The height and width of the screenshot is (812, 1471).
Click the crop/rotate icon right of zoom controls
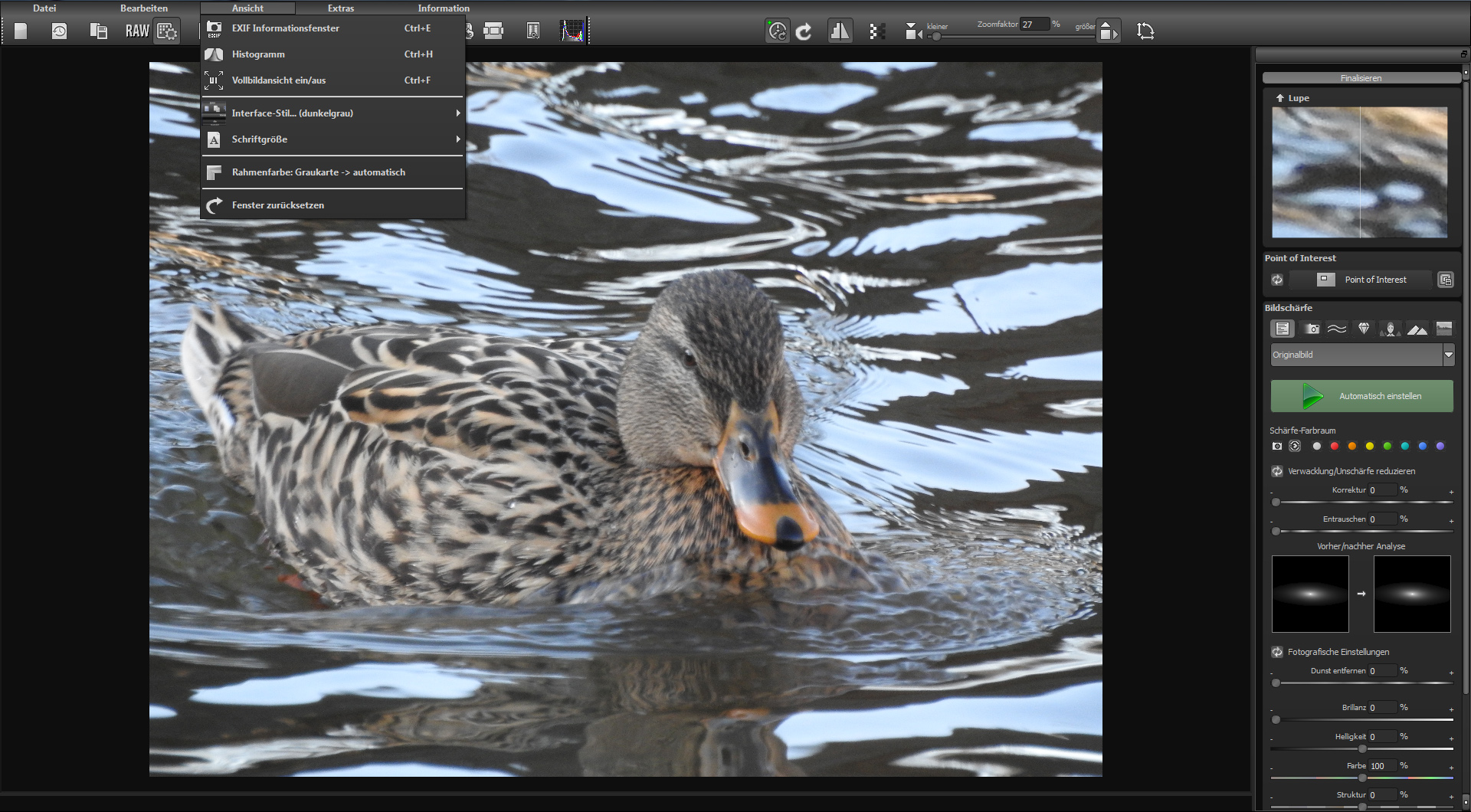[x=1145, y=31]
